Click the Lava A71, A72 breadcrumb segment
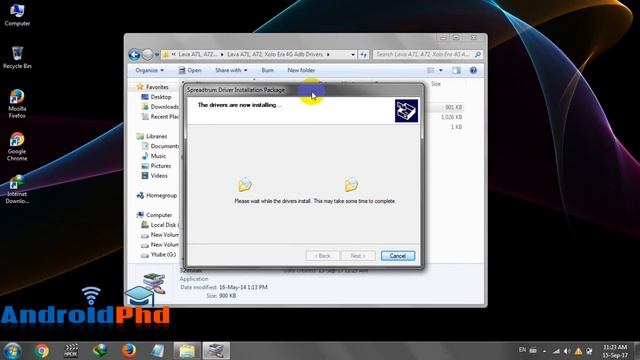 (x=198, y=54)
